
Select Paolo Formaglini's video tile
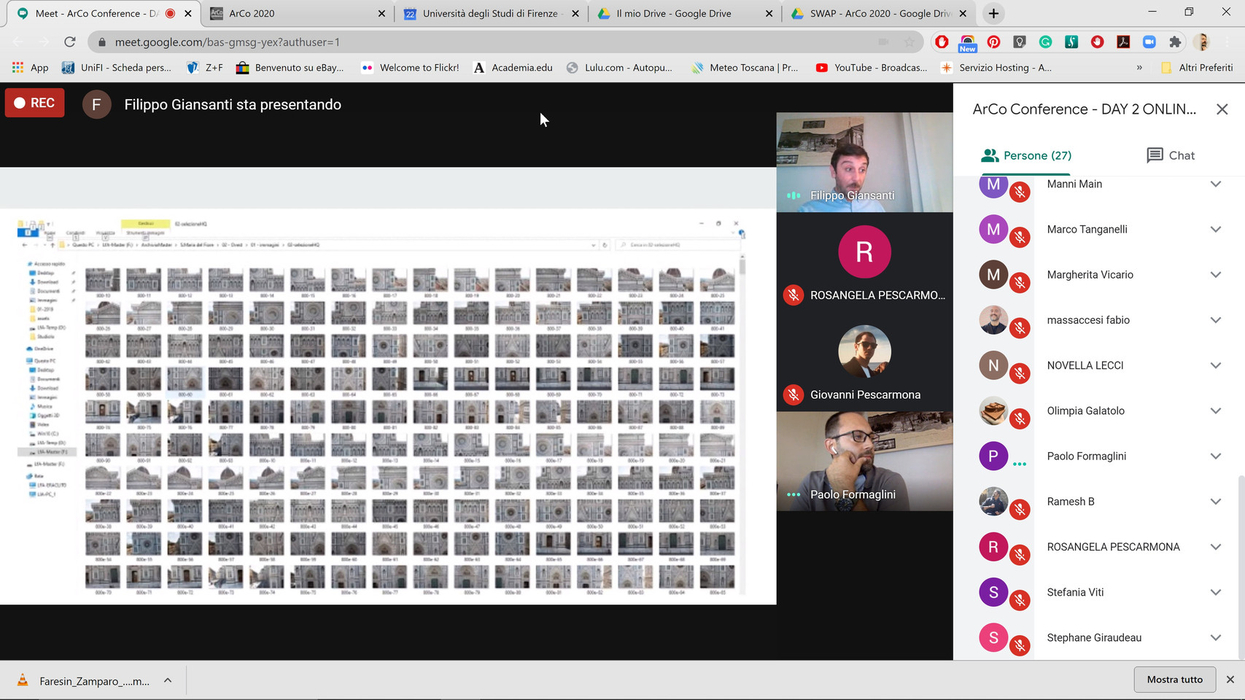(x=864, y=461)
